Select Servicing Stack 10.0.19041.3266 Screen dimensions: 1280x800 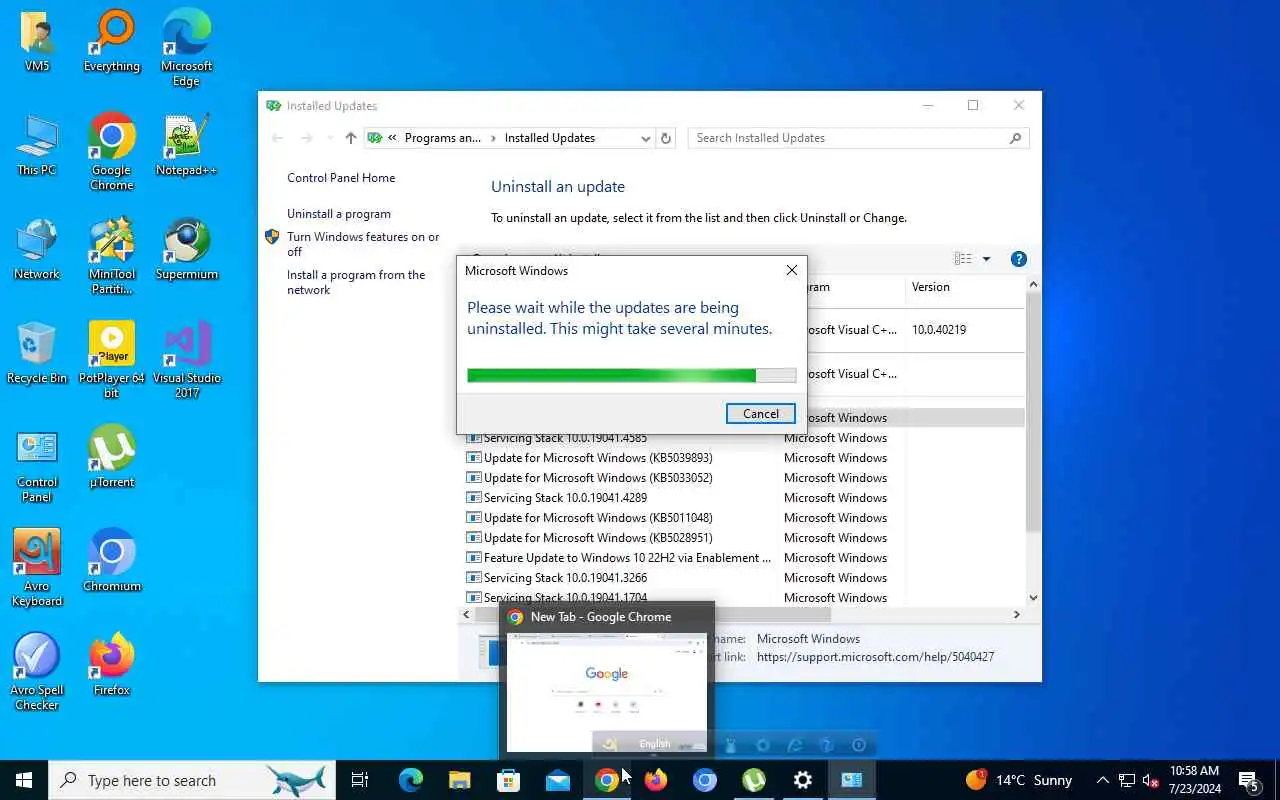tap(565, 578)
